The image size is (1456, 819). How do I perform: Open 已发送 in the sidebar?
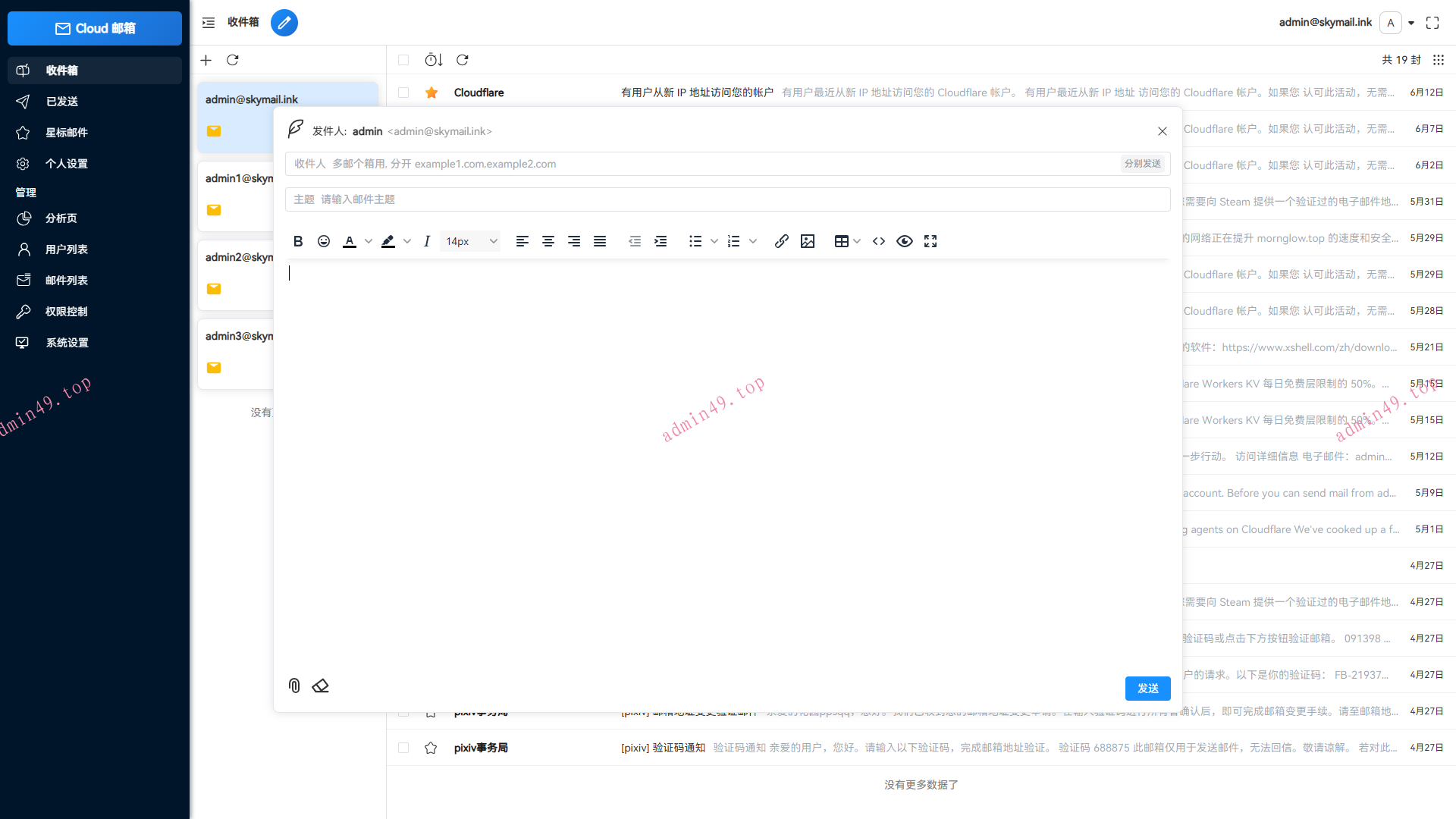[x=62, y=102]
